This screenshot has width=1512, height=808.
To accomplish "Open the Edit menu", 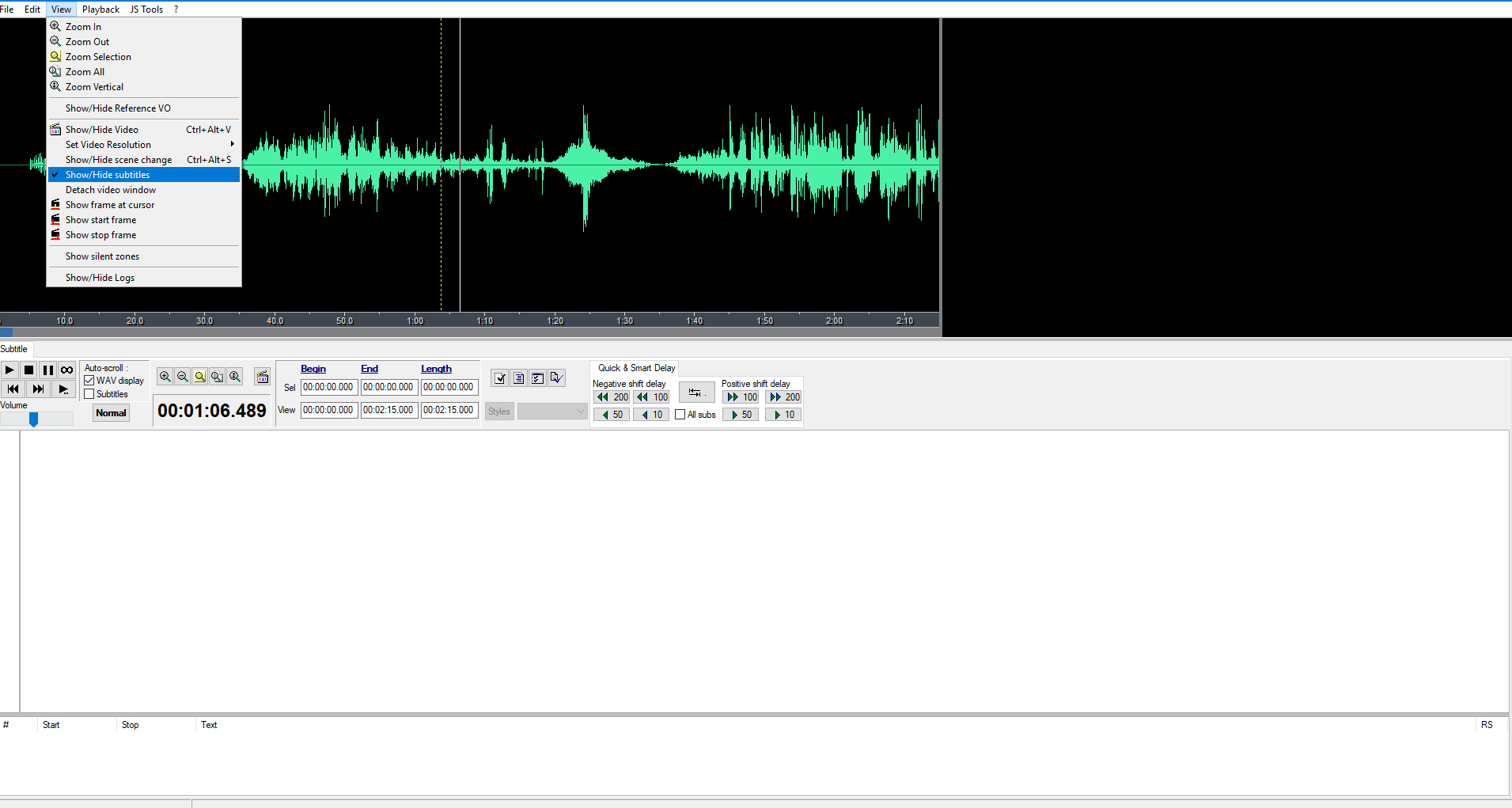I will pos(32,9).
